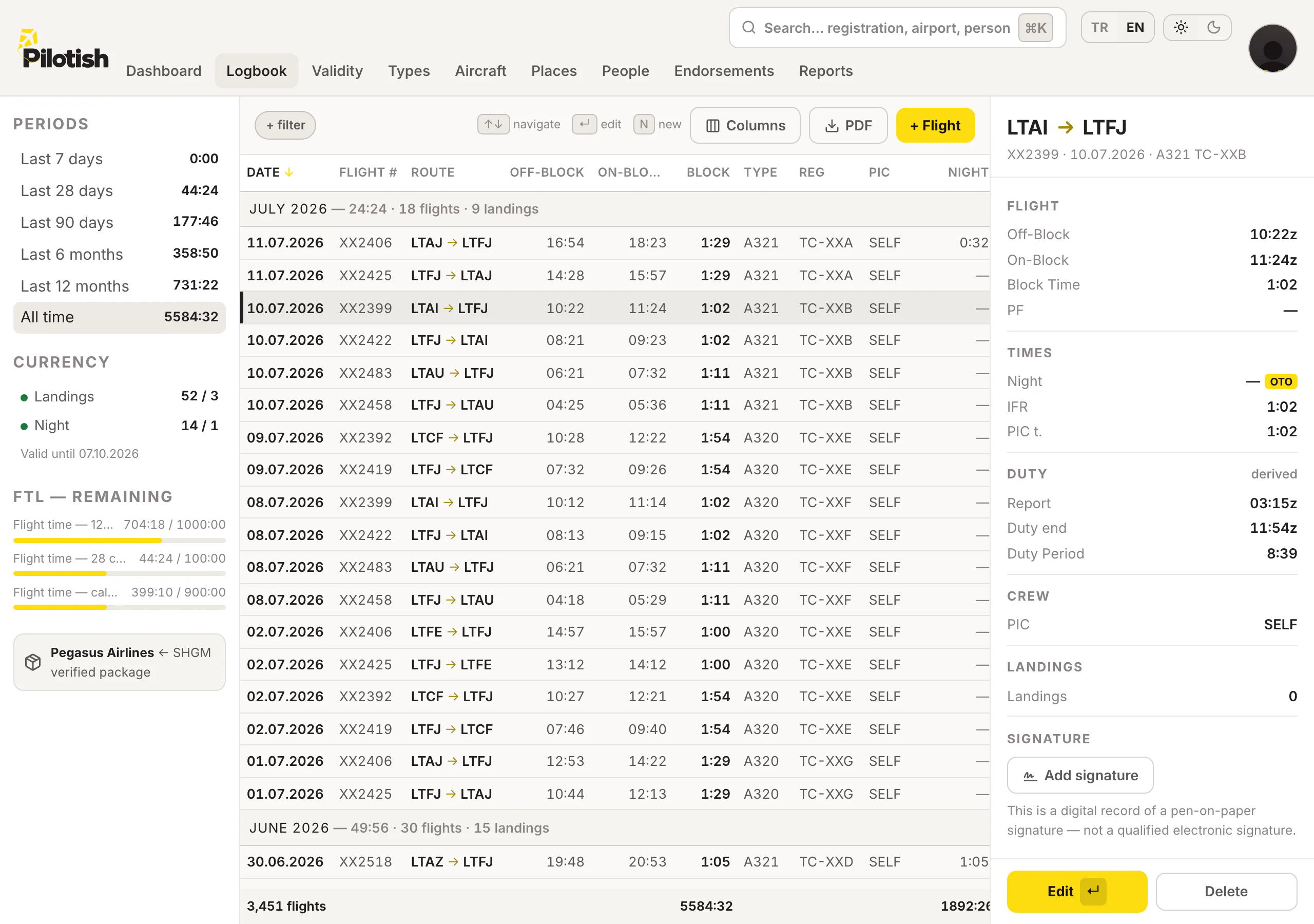The height and width of the screenshot is (924, 1314).
Task: Open the user avatar menu
Action: [x=1272, y=48]
